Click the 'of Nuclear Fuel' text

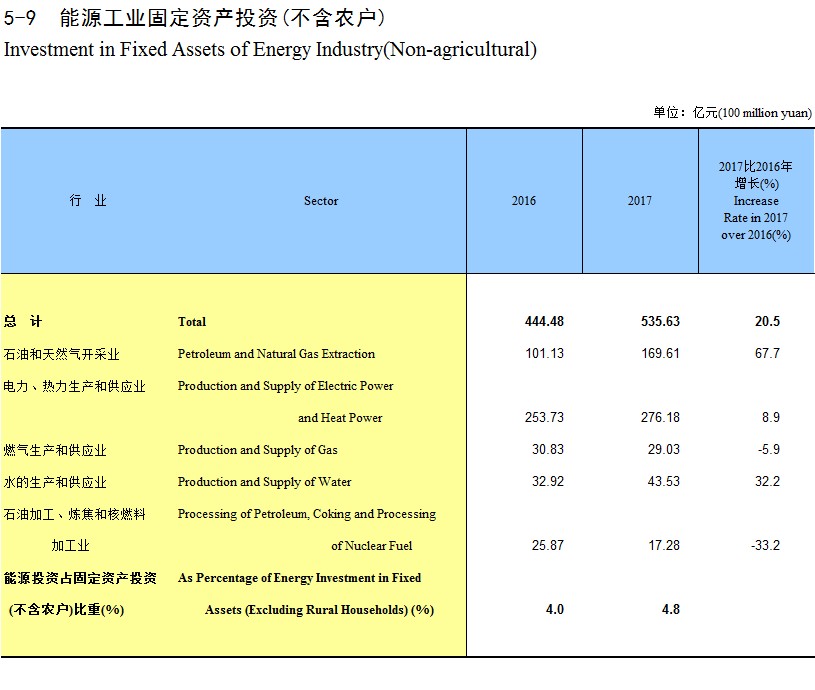[372, 546]
